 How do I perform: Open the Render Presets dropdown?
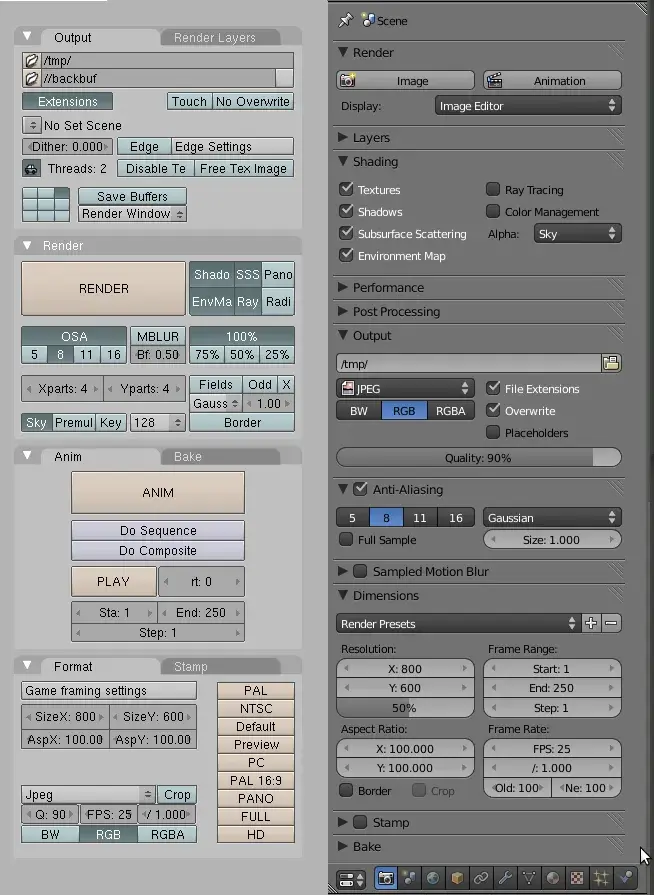coord(458,623)
